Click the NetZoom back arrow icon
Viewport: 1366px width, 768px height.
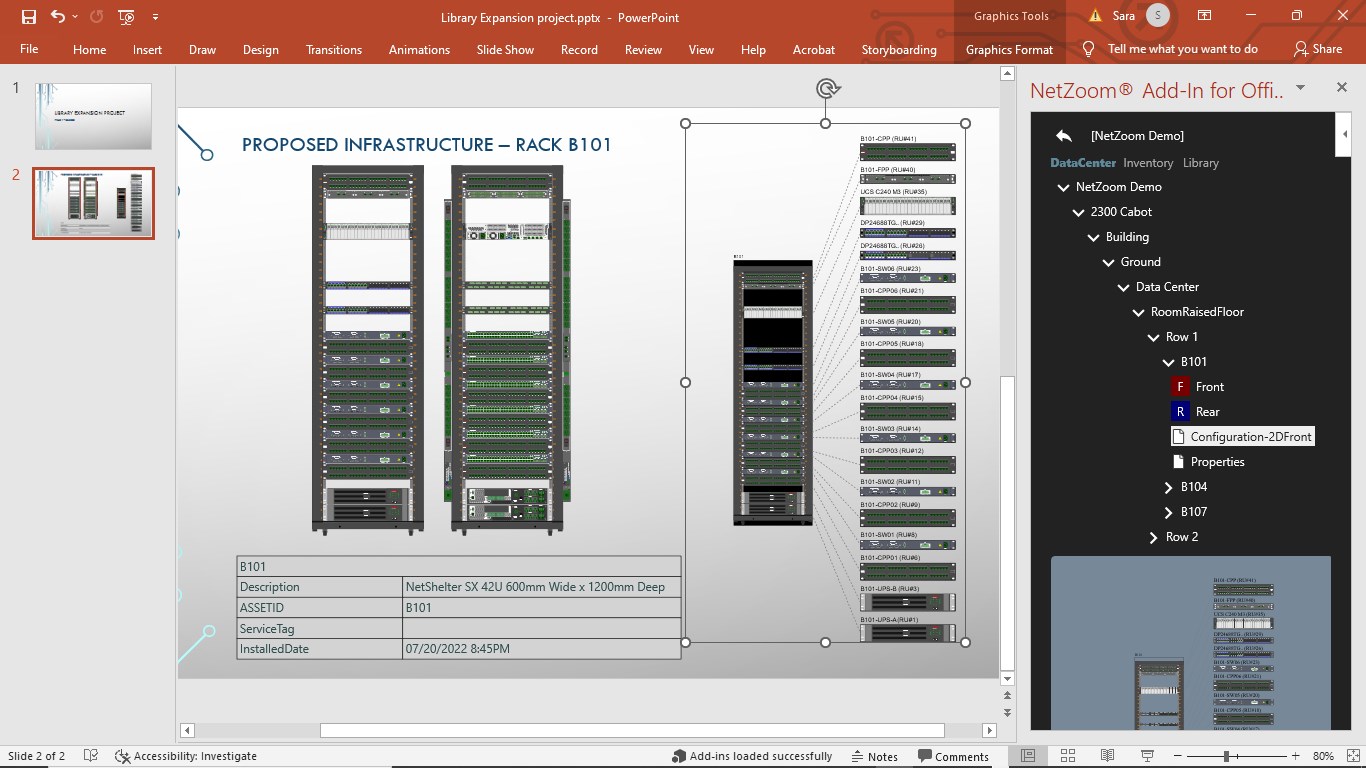point(1064,136)
